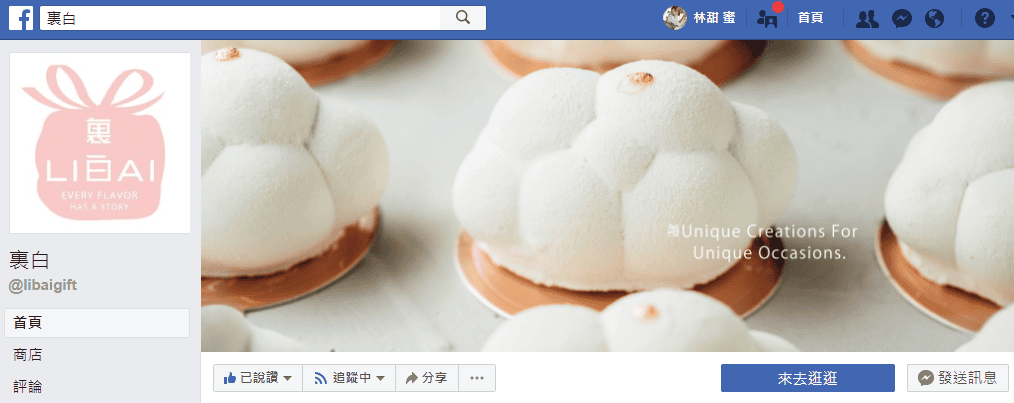
Task: Click the 來去逛逛 shop button
Action: tap(807, 378)
